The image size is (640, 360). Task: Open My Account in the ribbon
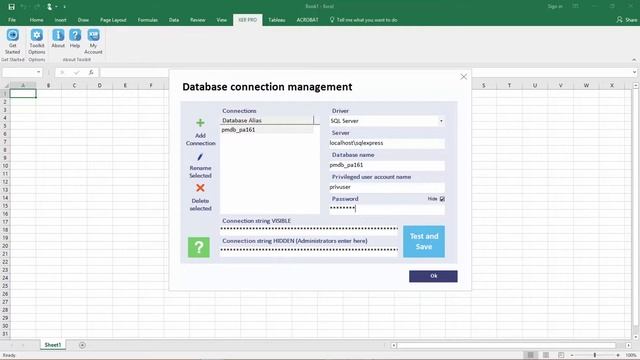(93, 42)
